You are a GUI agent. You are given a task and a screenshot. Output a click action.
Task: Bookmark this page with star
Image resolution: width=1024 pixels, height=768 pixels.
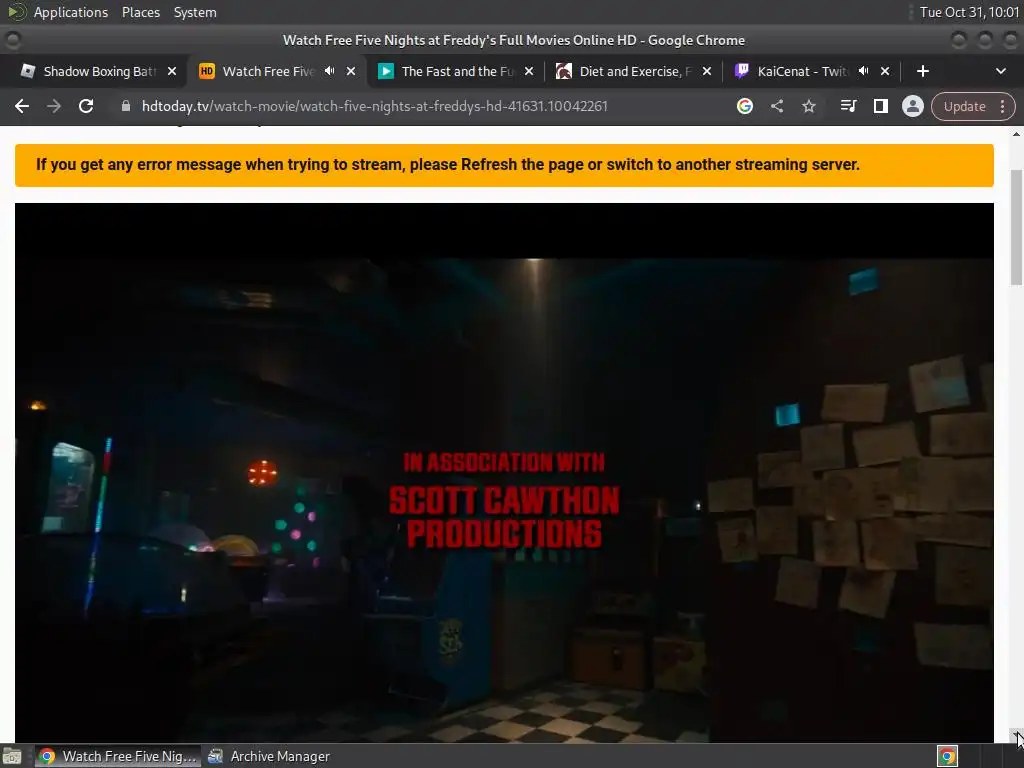click(x=808, y=106)
